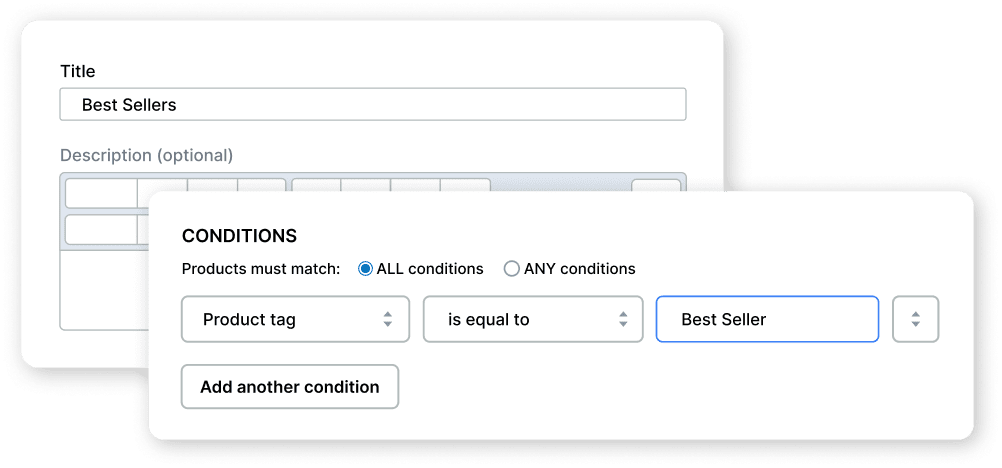Click the first button in description toolbar second row

pyautogui.click(x=101, y=229)
